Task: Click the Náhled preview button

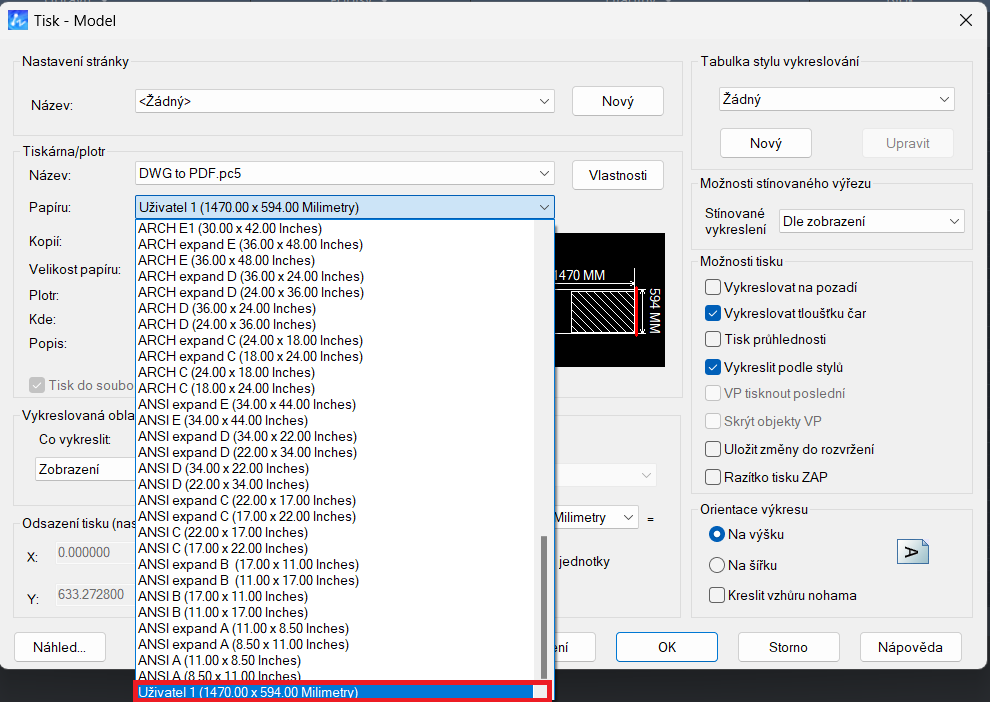Action: point(59,647)
